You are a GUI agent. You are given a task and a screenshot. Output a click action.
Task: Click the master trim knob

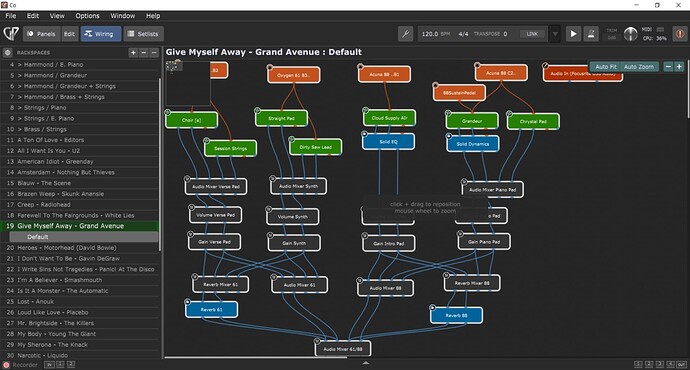[x=630, y=34]
